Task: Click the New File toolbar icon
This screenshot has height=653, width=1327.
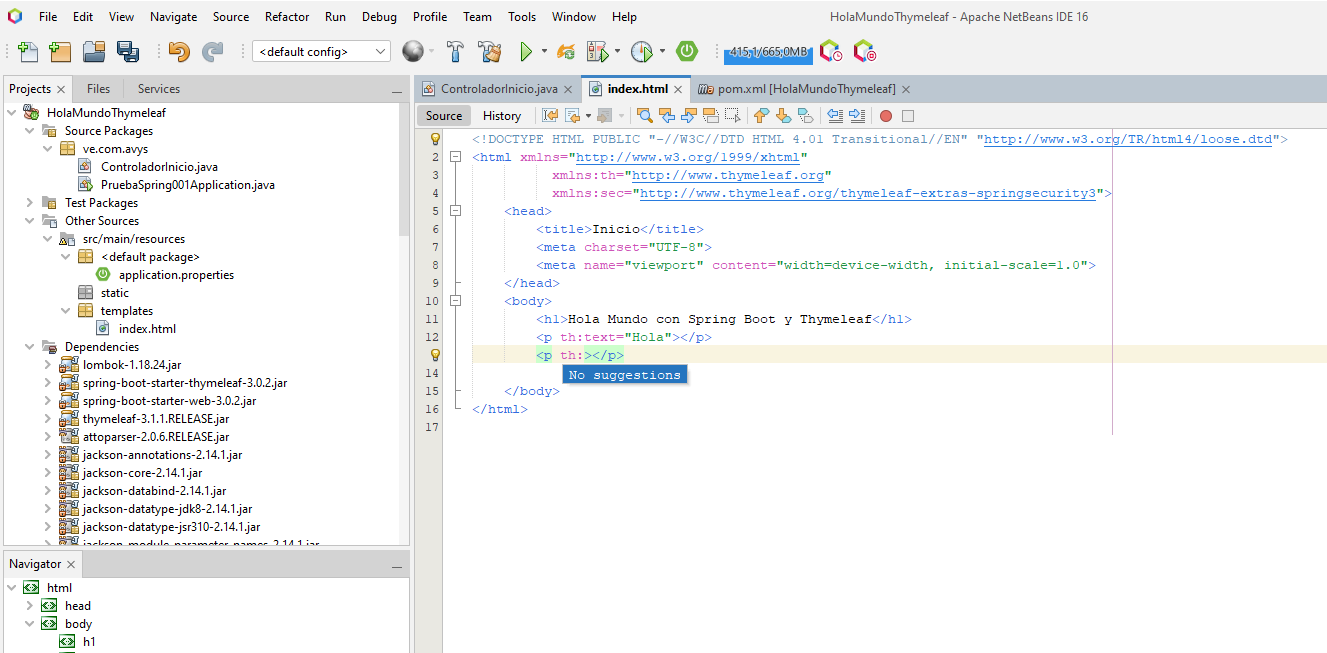Action: click(x=28, y=52)
